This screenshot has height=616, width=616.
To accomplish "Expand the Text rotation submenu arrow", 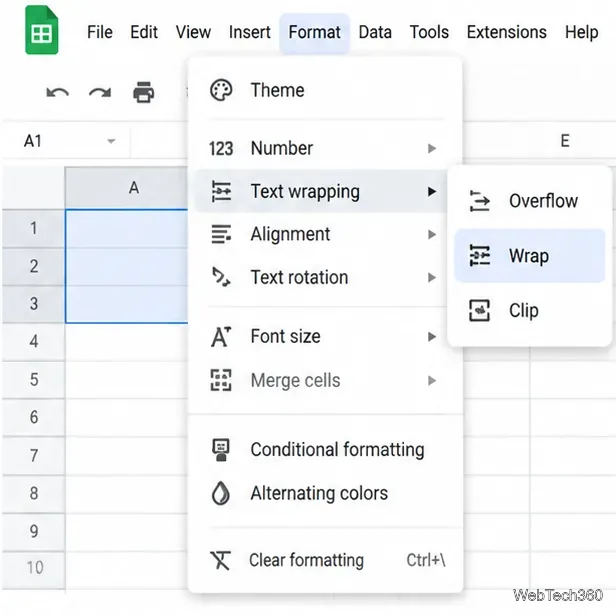I will coord(432,277).
